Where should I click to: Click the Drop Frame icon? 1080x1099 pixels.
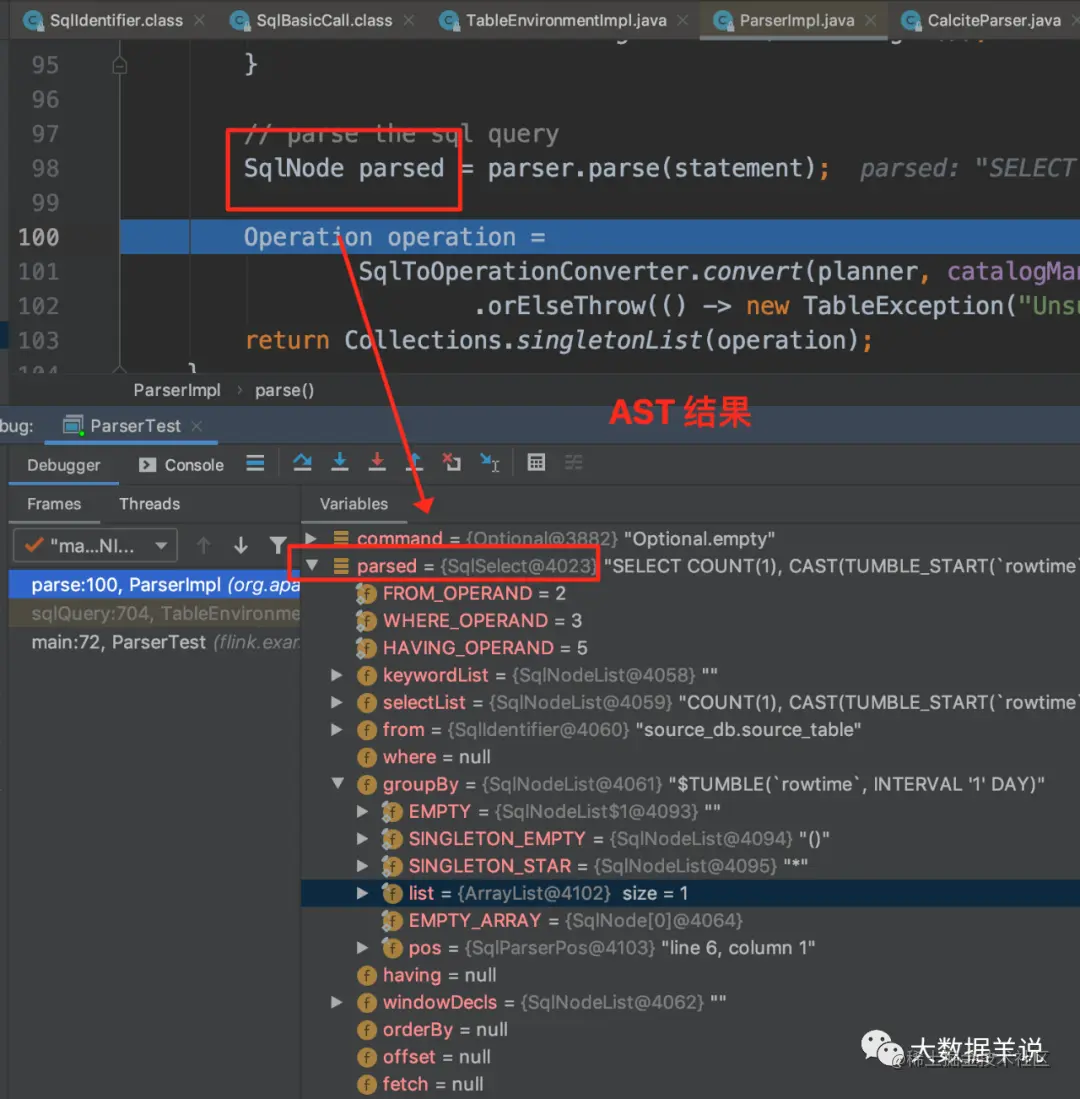click(x=452, y=463)
